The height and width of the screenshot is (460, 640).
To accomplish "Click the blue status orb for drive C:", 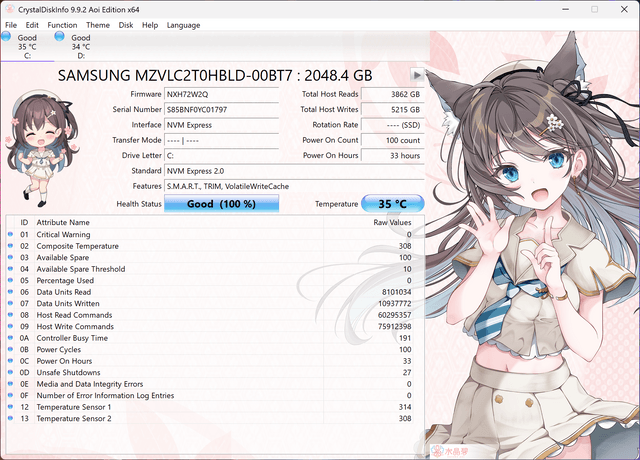I will pyautogui.click(x=6, y=36).
